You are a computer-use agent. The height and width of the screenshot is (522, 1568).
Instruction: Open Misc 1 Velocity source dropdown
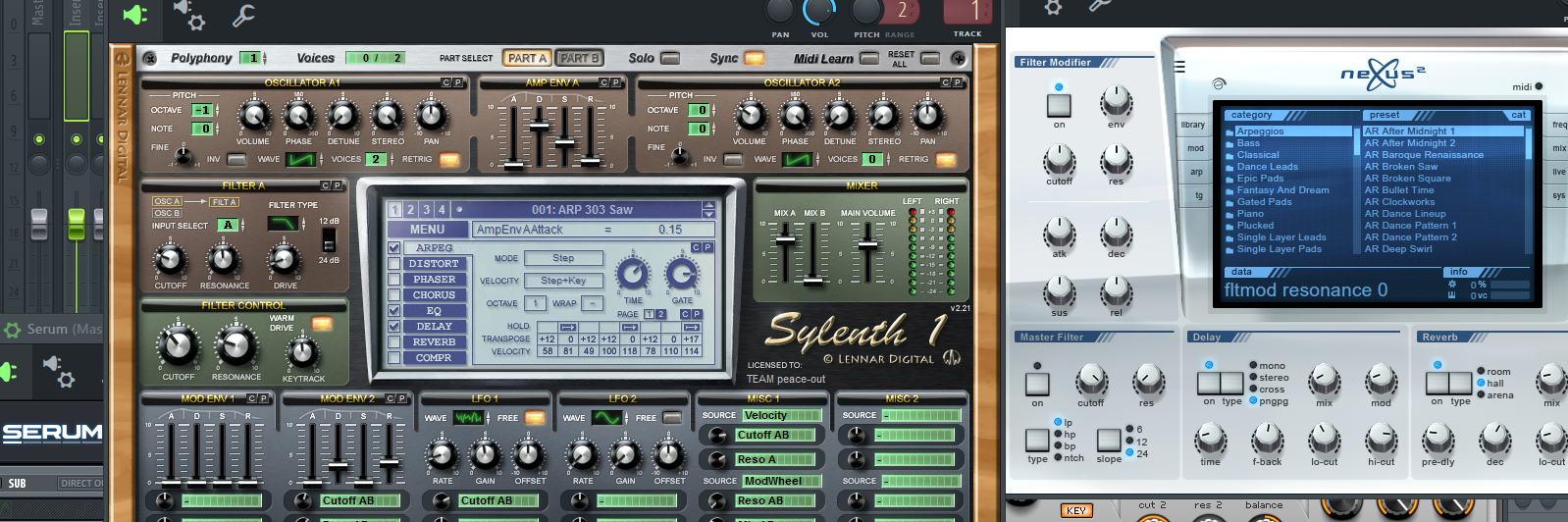click(x=781, y=416)
